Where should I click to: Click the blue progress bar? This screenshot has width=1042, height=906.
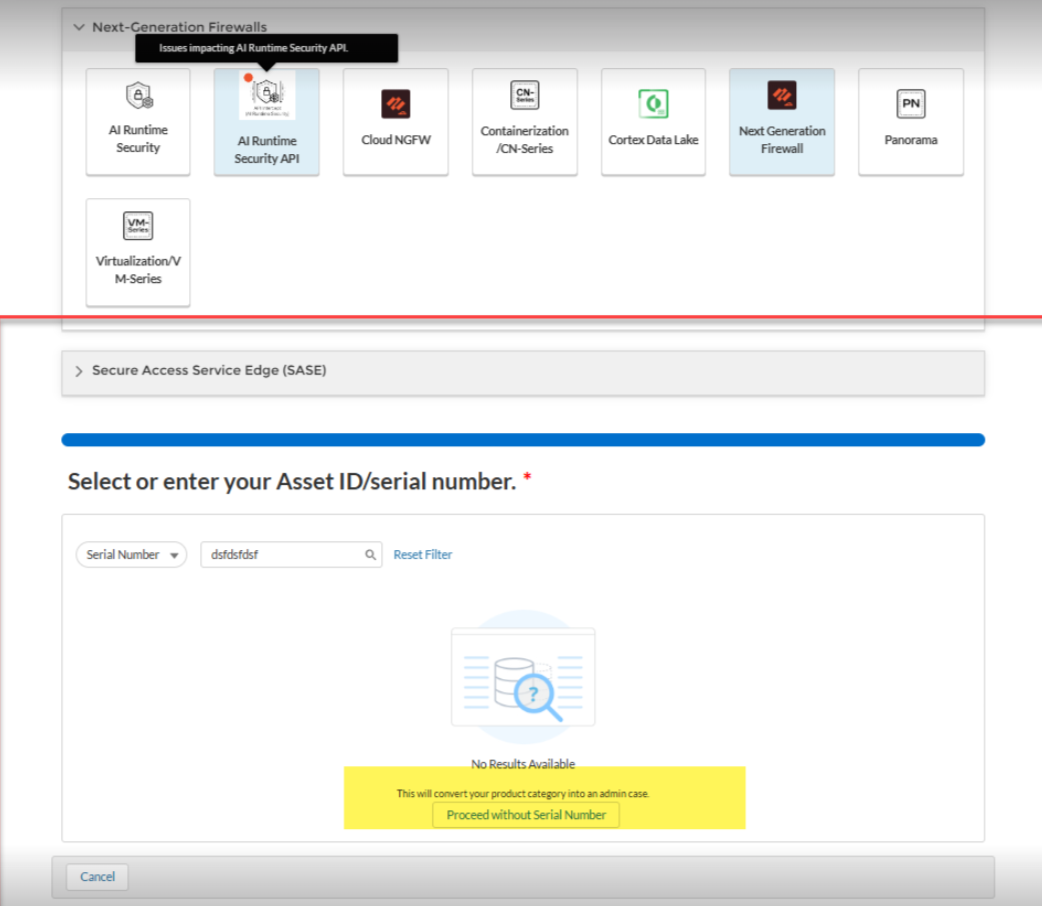click(x=523, y=440)
